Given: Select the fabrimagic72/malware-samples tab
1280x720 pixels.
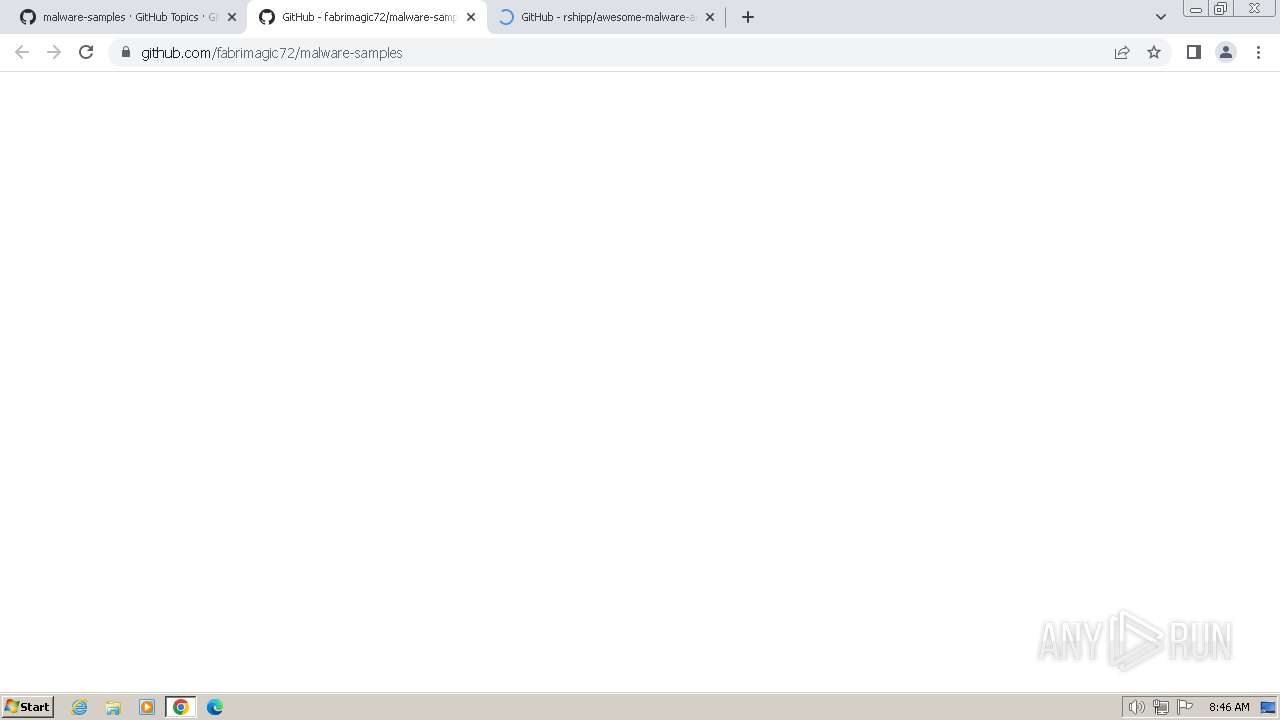Looking at the screenshot, I should [x=366, y=17].
